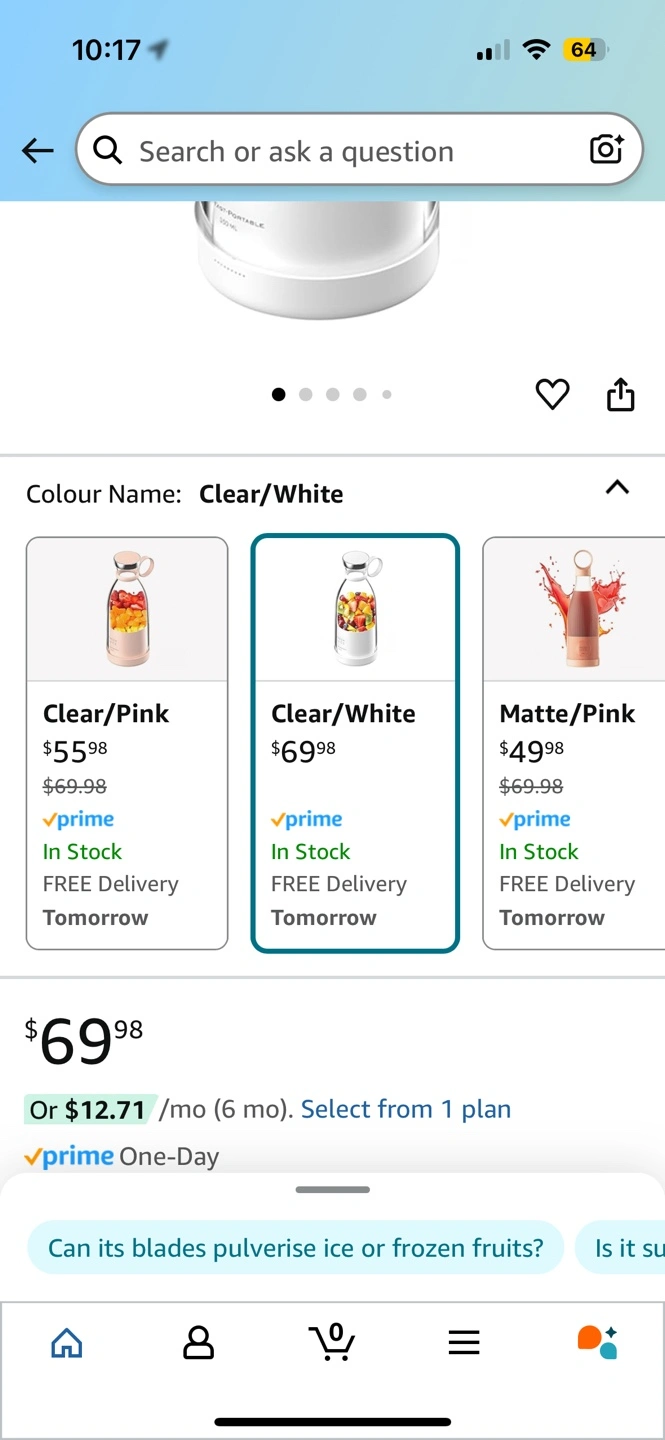Select Clear/Pink colour option
This screenshot has width=665, height=1440.
pos(127,743)
